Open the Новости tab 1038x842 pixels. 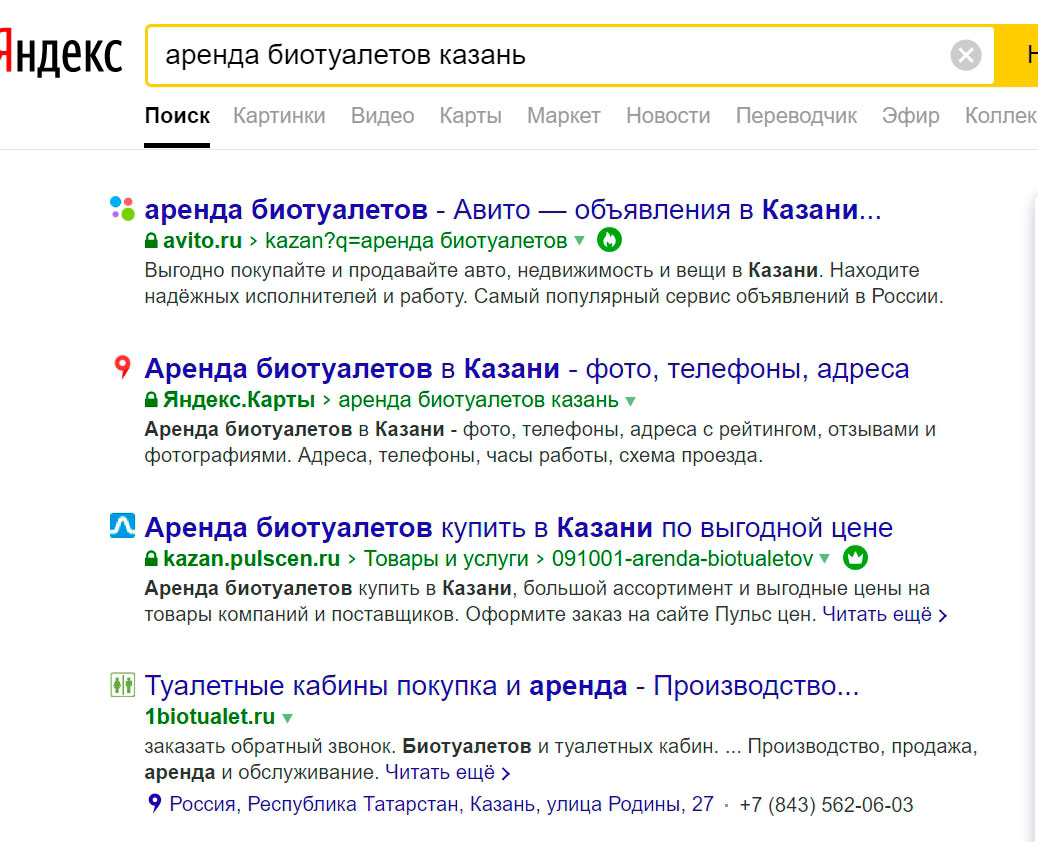tap(668, 116)
